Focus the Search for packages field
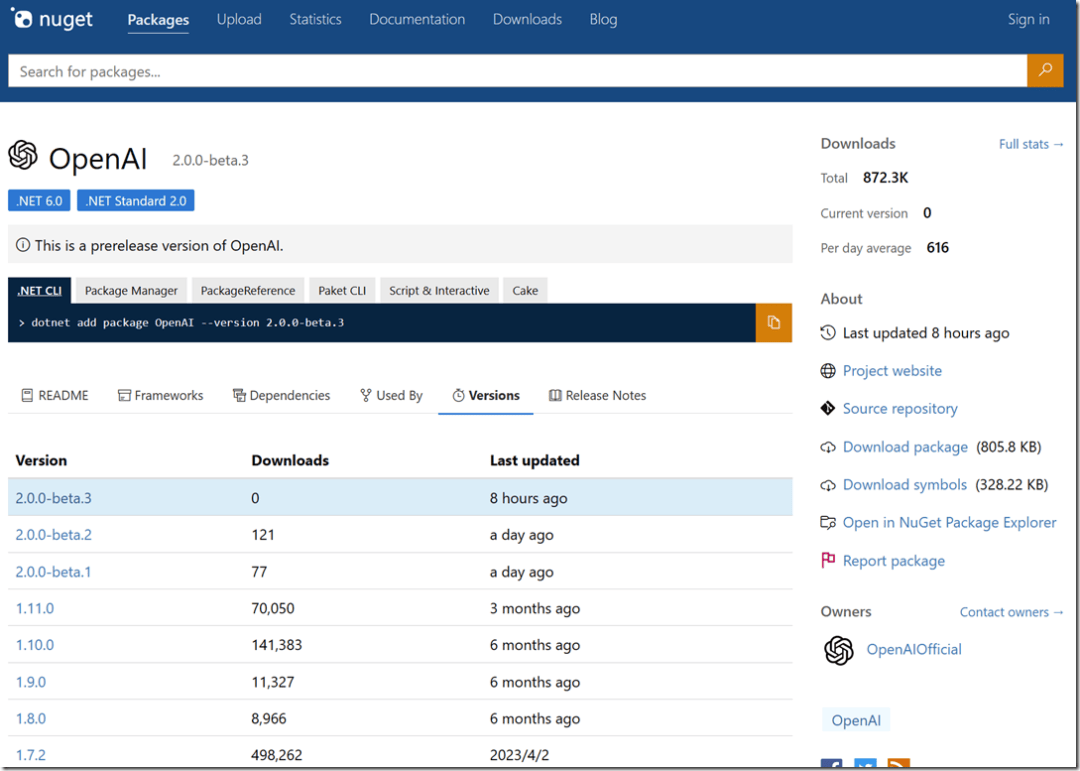 517,71
